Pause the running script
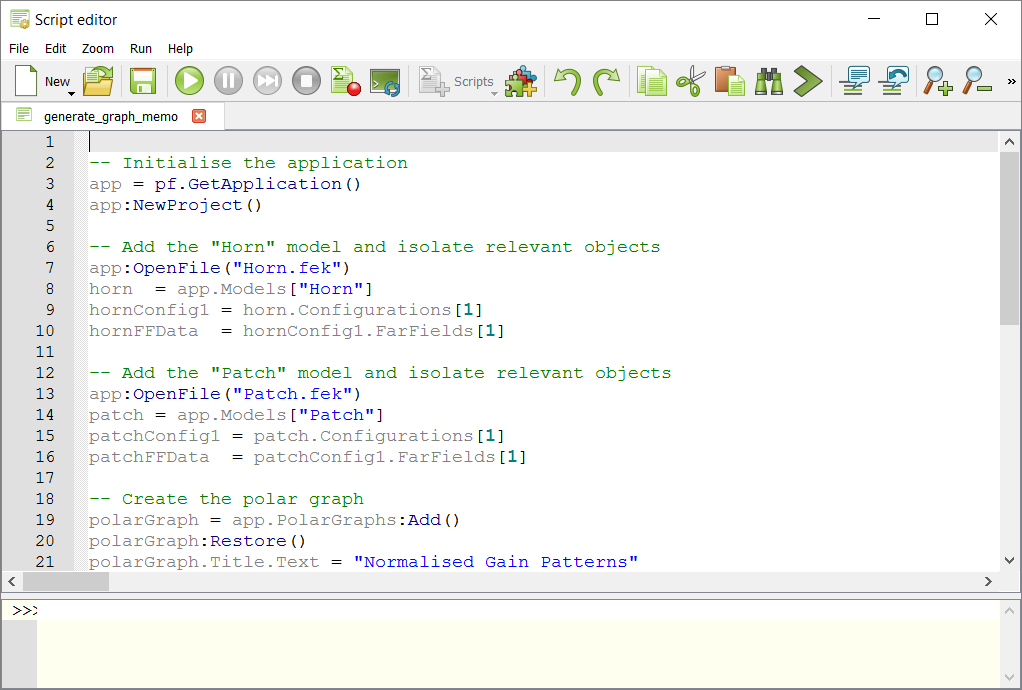 (x=228, y=81)
